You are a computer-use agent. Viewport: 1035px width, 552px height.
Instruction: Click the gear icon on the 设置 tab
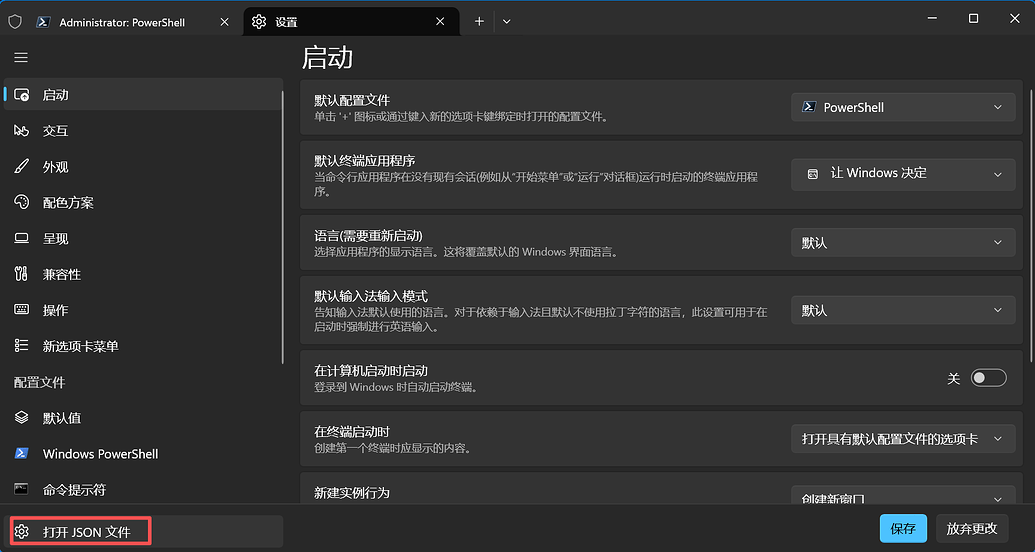pyautogui.click(x=259, y=22)
